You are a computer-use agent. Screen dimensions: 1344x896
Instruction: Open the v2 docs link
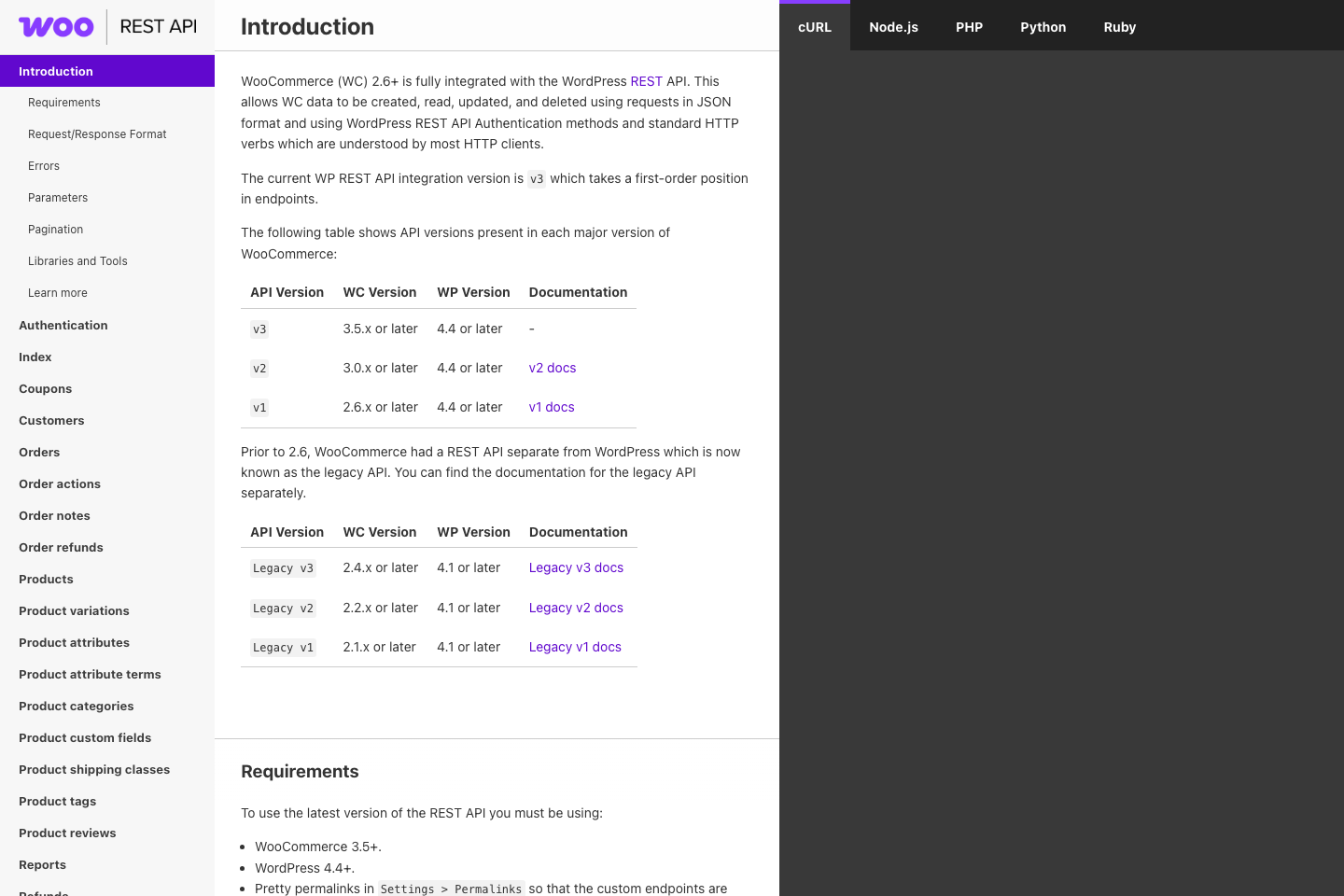pyautogui.click(x=552, y=368)
